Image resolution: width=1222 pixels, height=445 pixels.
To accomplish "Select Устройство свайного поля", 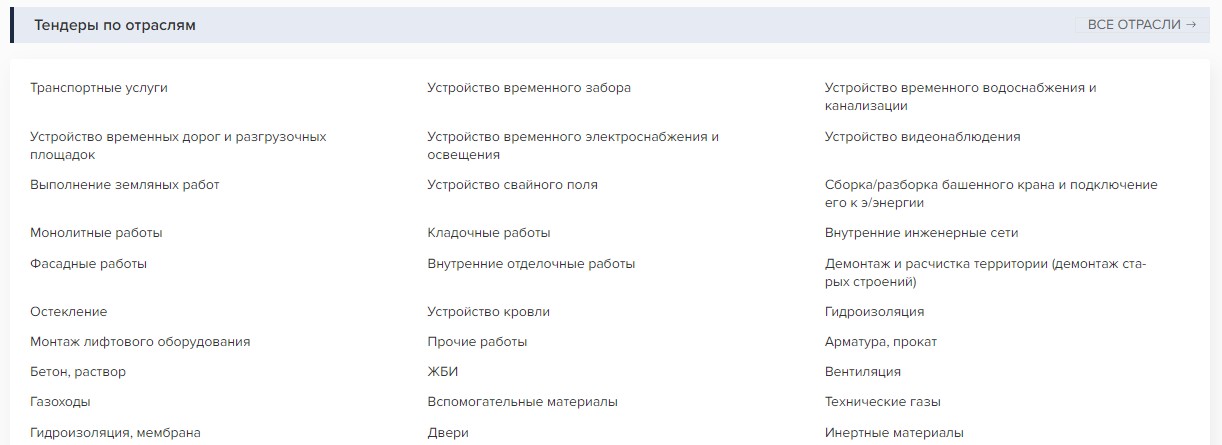I will (x=512, y=185).
